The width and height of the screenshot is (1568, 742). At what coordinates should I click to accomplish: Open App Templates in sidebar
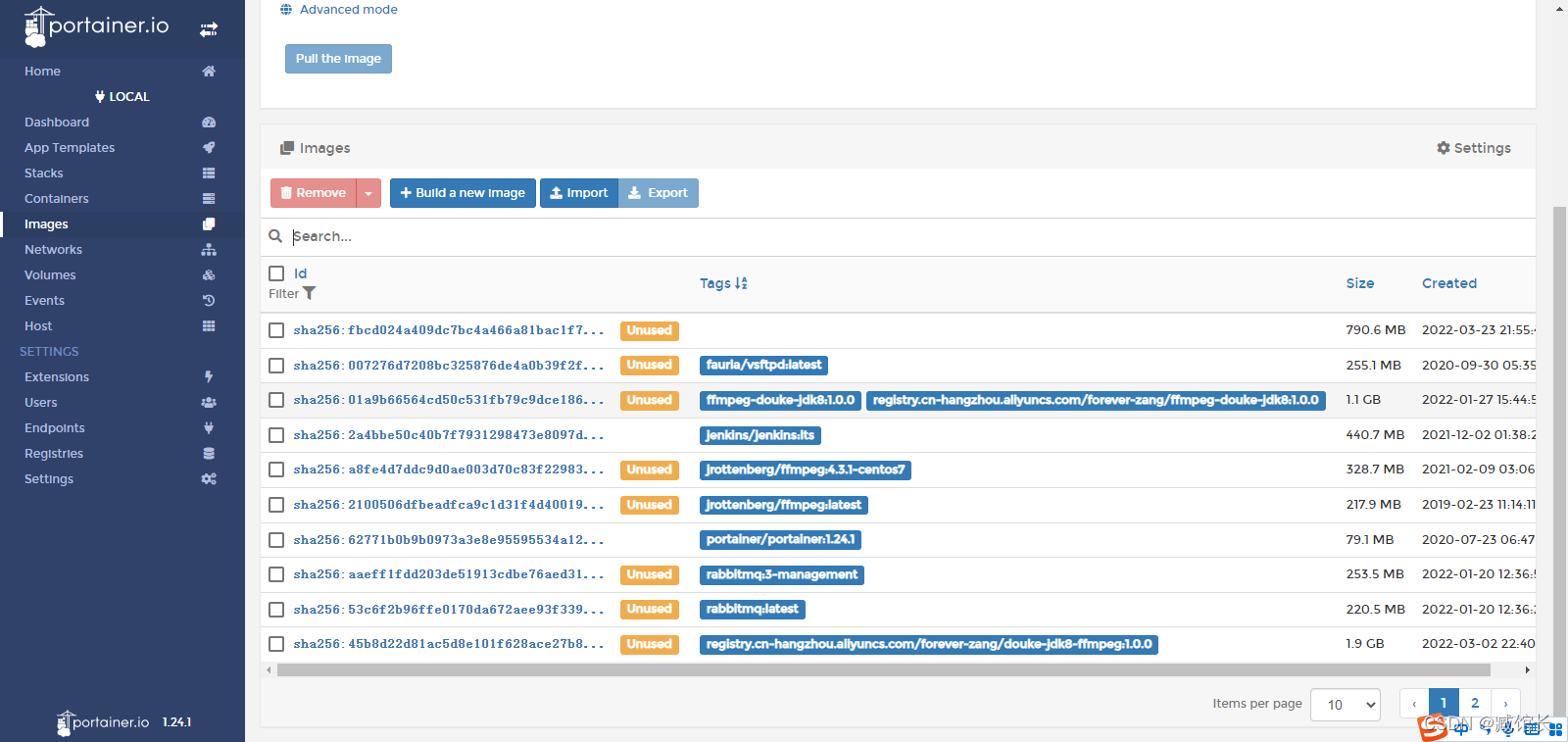tap(70, 147)
